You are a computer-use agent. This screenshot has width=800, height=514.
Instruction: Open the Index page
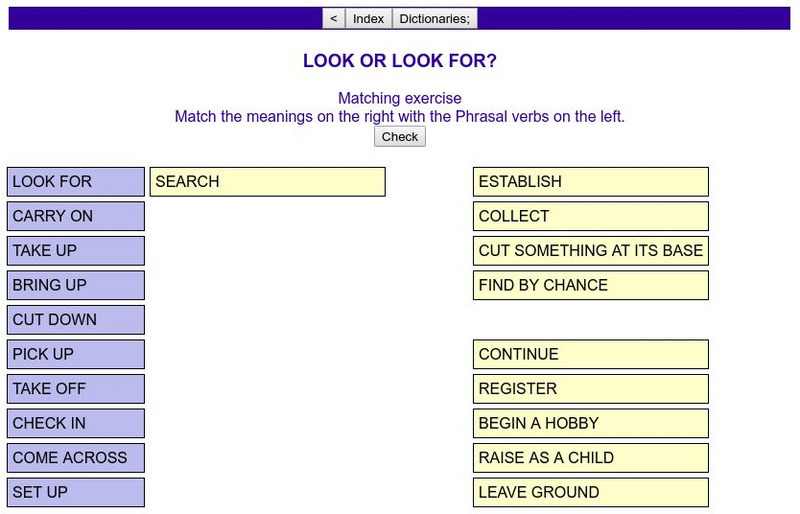(368, 19)
